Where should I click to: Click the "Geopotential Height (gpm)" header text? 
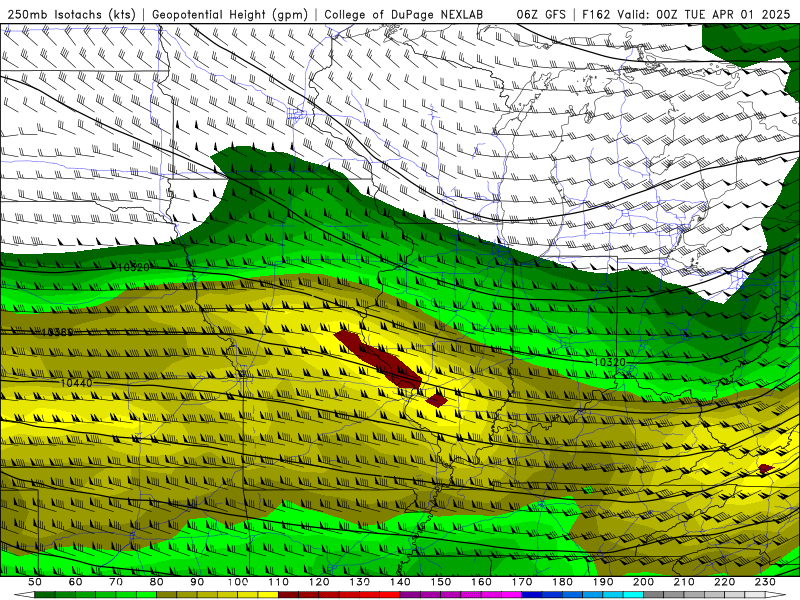[x=230, y=14]
